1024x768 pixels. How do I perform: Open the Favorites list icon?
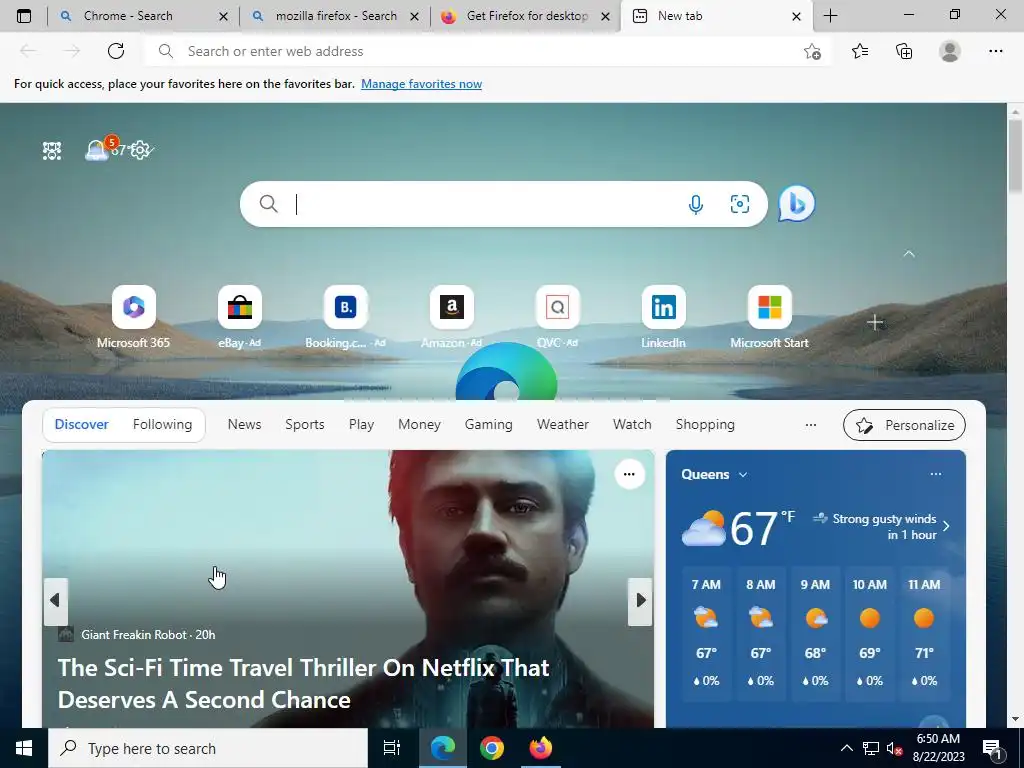860,51
